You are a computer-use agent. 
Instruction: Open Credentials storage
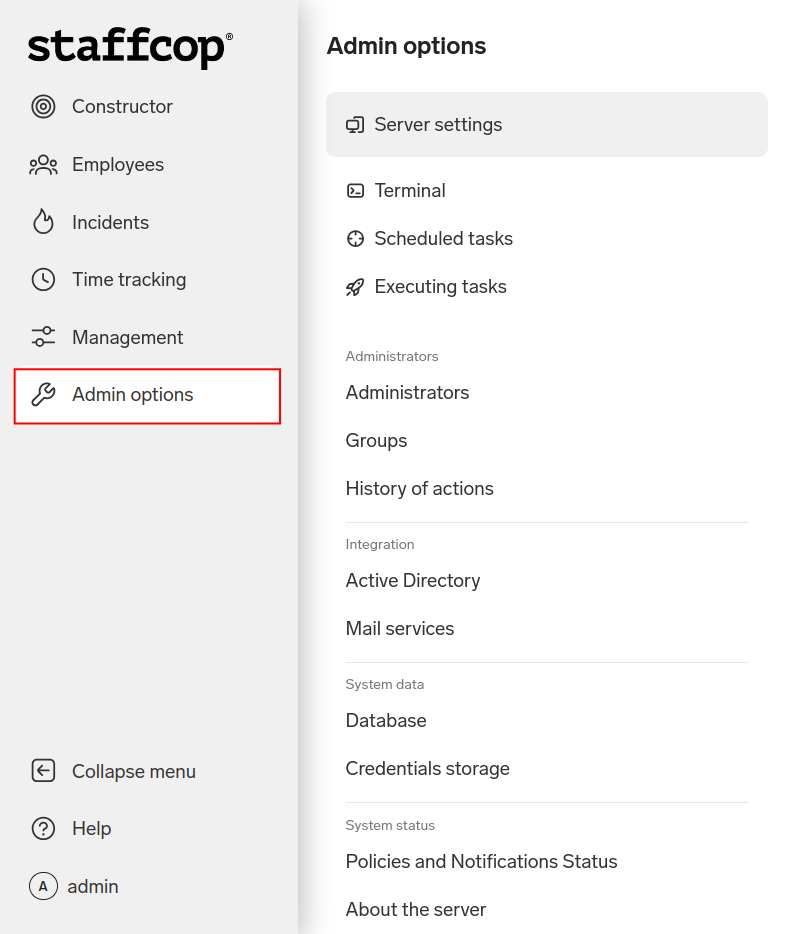coord(427,769)
